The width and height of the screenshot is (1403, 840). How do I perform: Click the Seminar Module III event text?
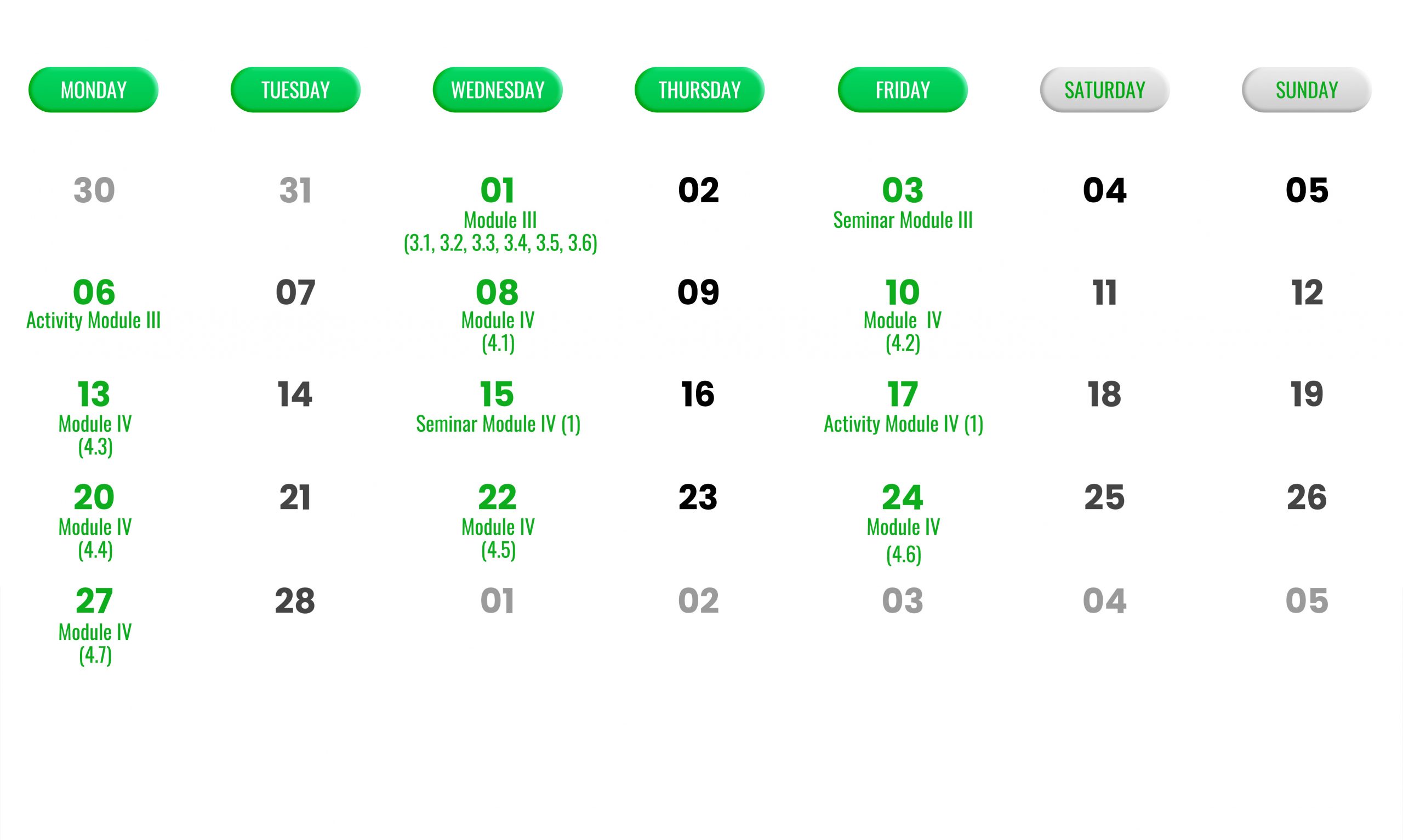[x=903, y=220]
